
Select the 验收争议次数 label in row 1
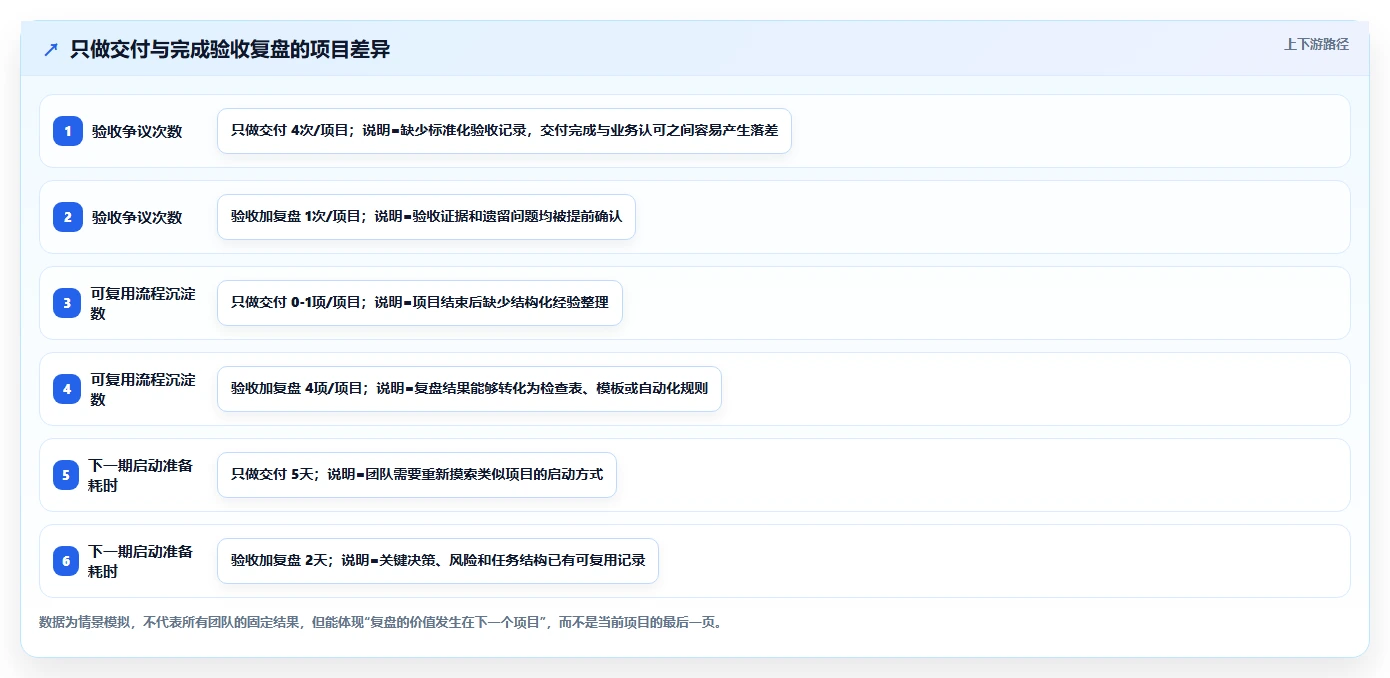click(x=137, y=131)
